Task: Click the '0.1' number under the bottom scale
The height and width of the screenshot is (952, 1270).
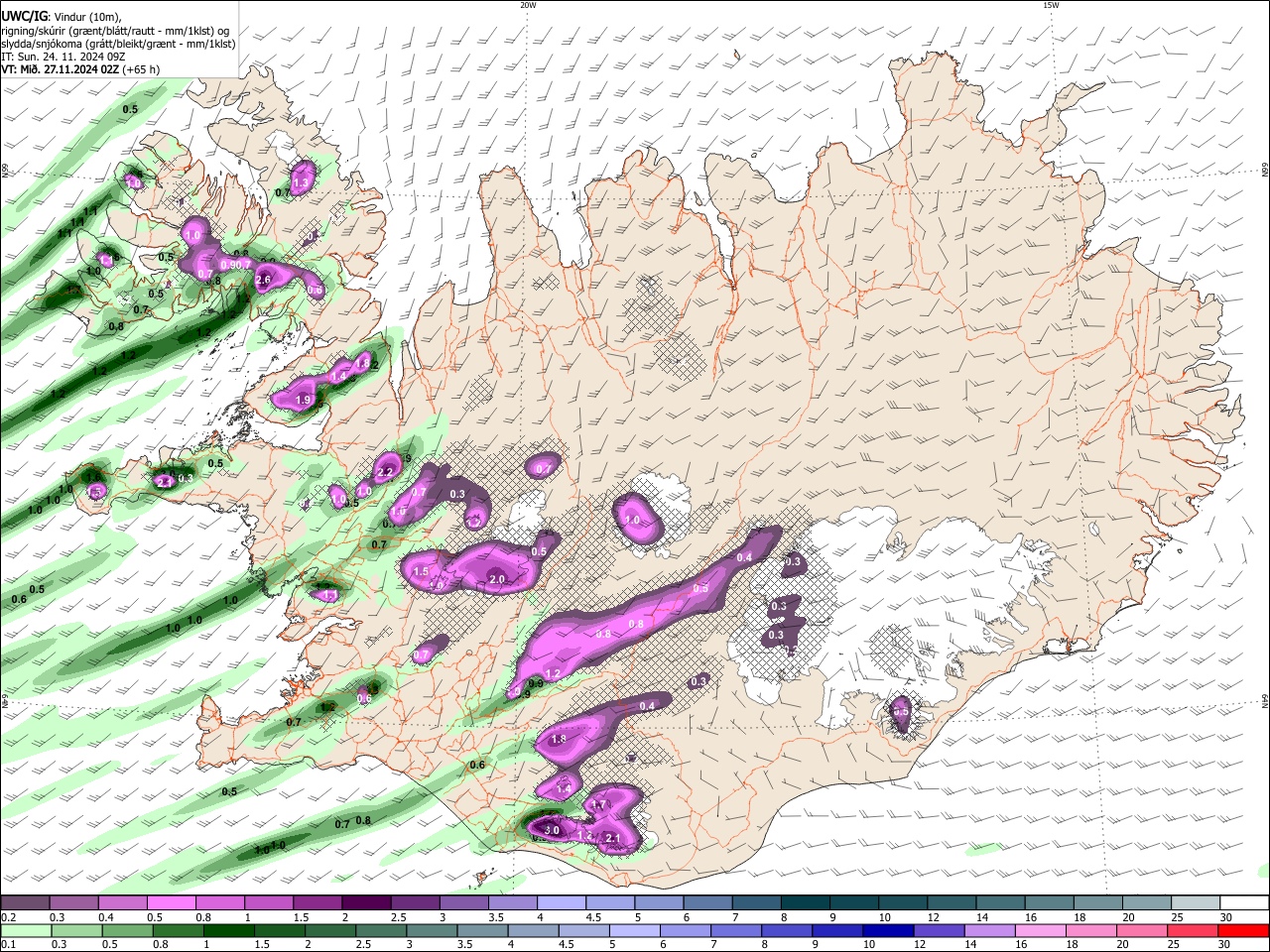Action: 9,944
